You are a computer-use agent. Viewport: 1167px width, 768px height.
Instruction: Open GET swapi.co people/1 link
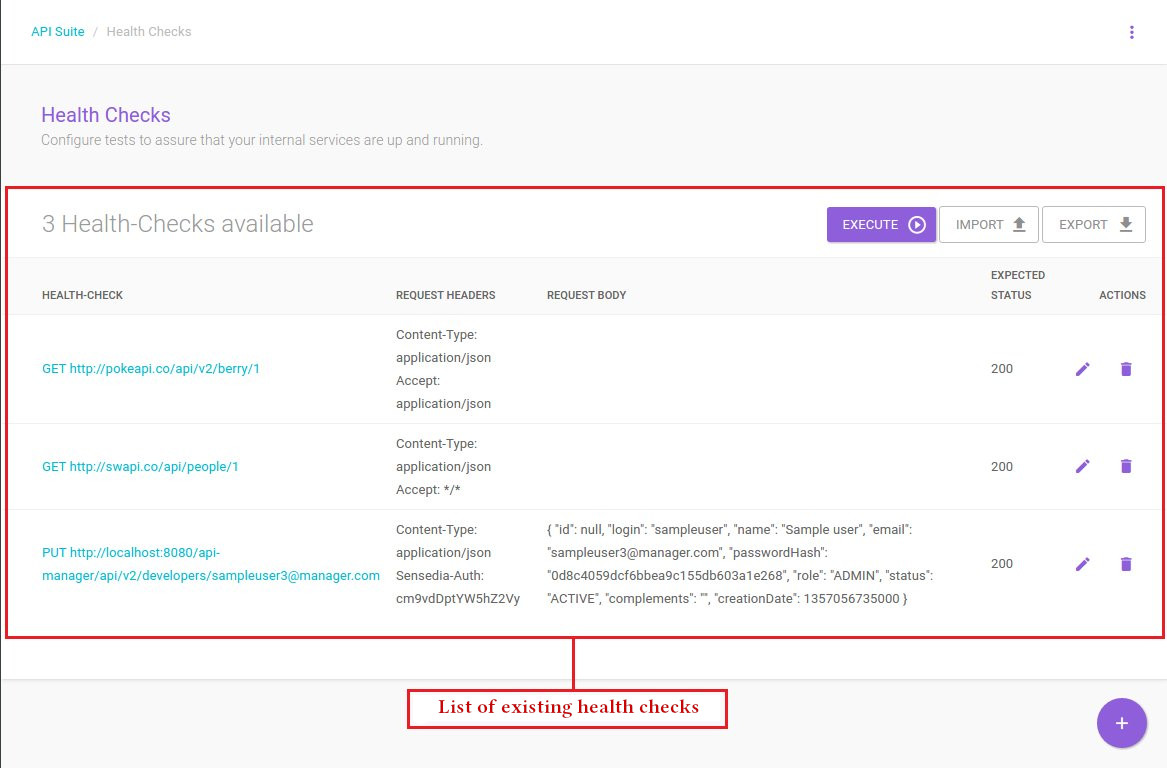(x=140, y=466)
